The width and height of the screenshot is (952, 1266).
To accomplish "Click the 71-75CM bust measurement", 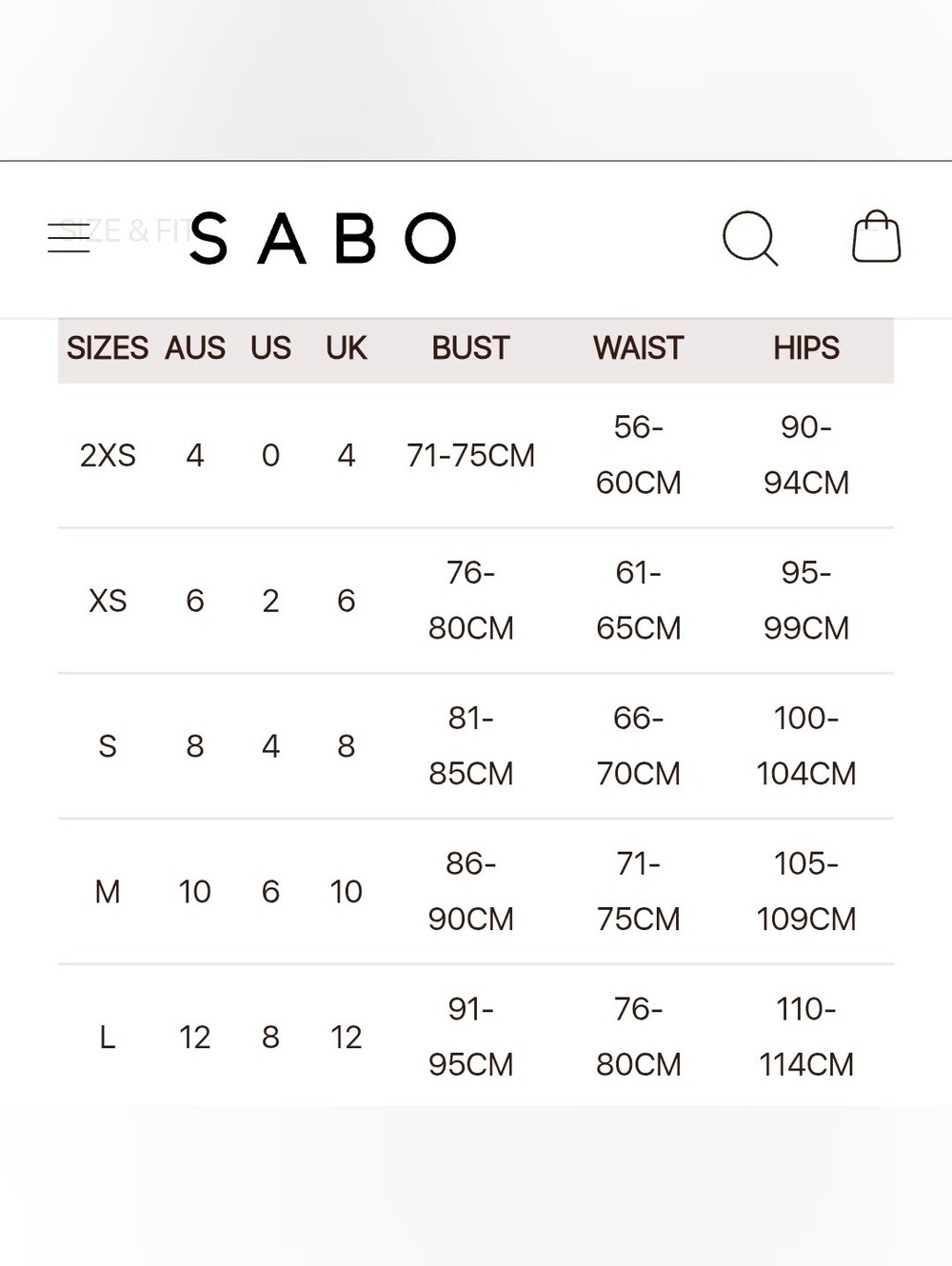I will pos(470,456).
